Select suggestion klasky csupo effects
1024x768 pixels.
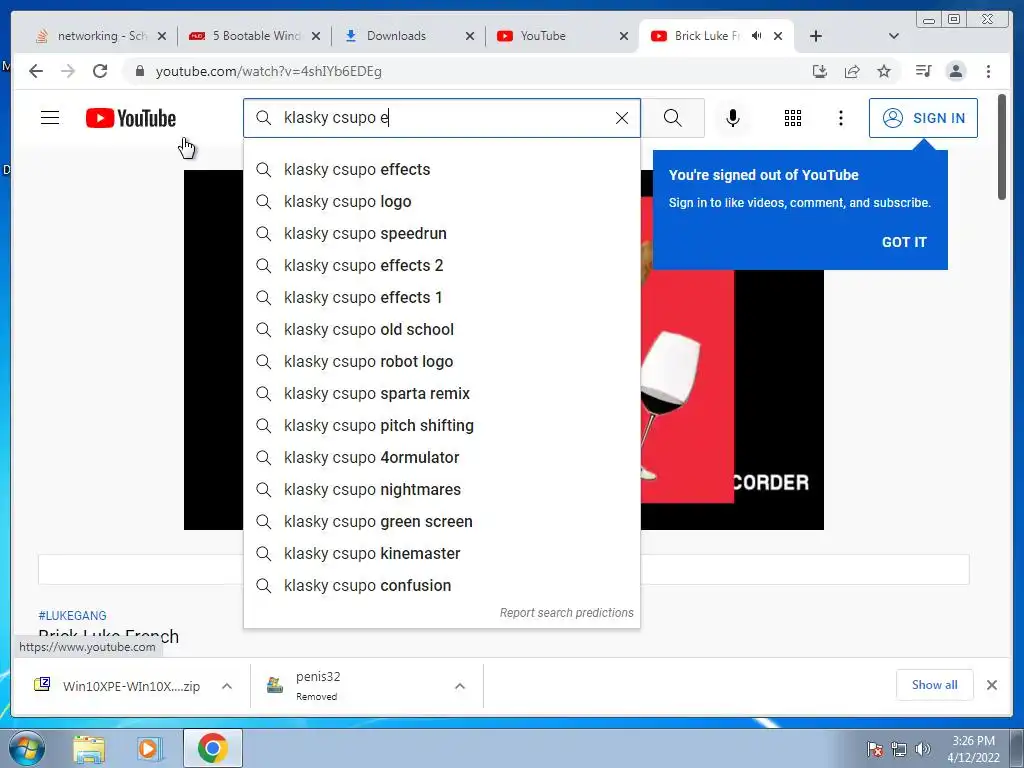pos(441,170)
